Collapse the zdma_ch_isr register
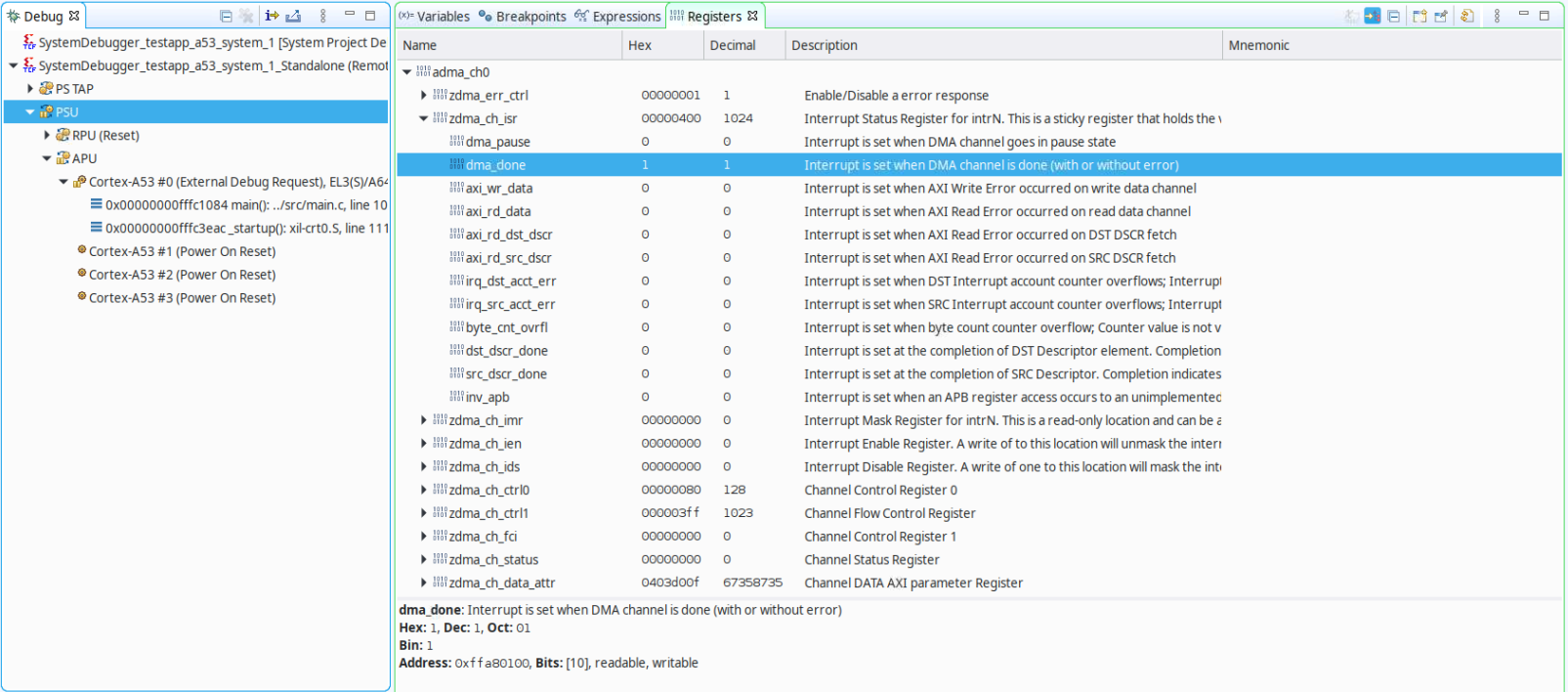Viewport: 1568px width, 692px height. 423,118
